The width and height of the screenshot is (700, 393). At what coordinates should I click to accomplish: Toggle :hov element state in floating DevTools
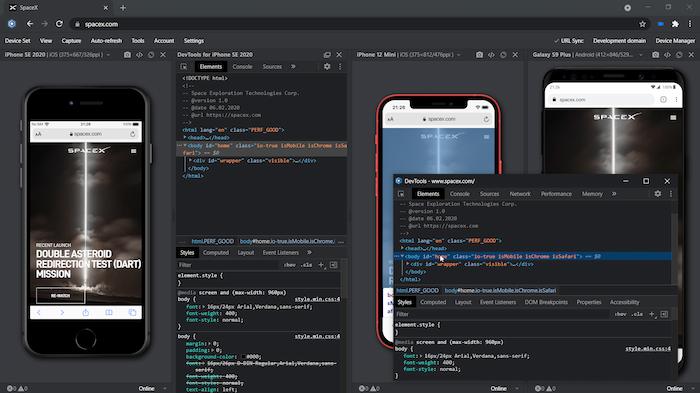click(x=621, y=314)
